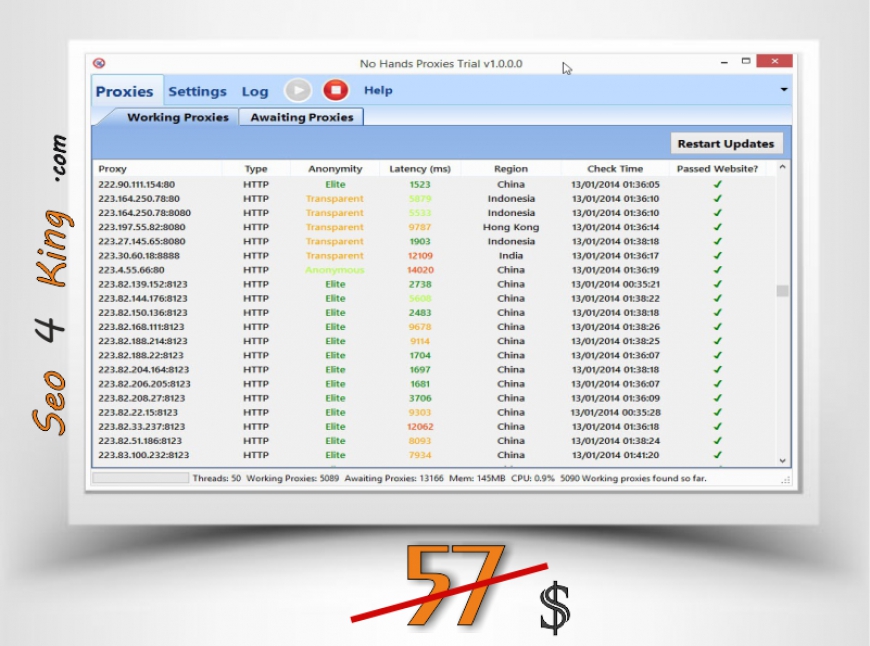Select proxy row 223.27.145.65:8080
The image size is (870, 646).
coord(434,241)
